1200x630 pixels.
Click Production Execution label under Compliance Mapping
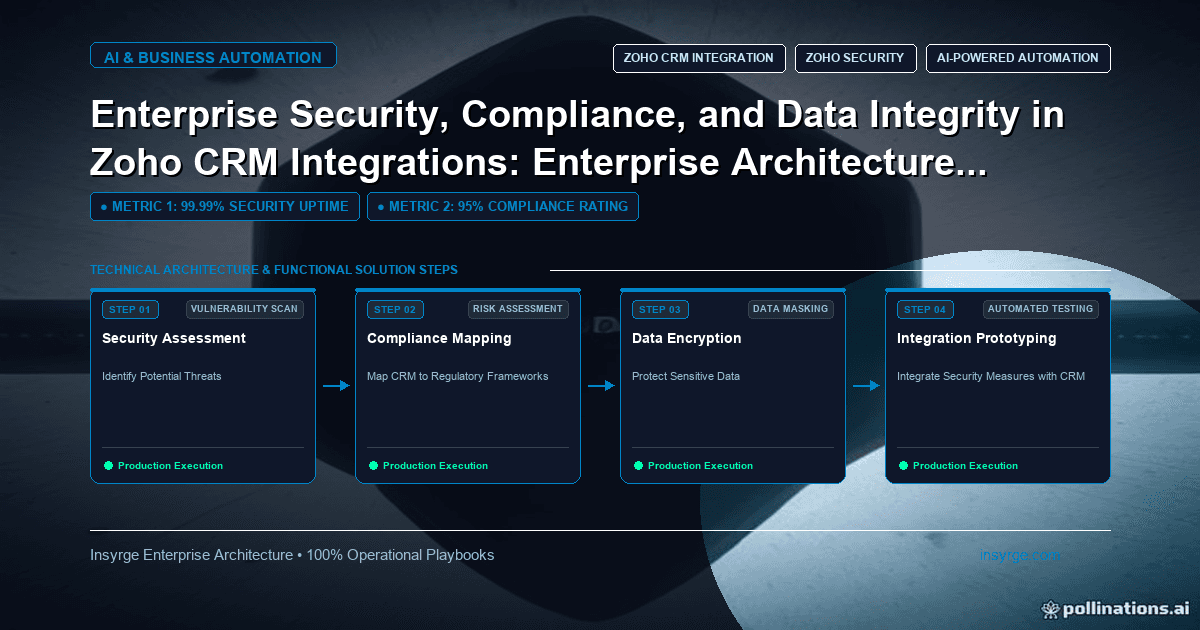tap(435, 466)
